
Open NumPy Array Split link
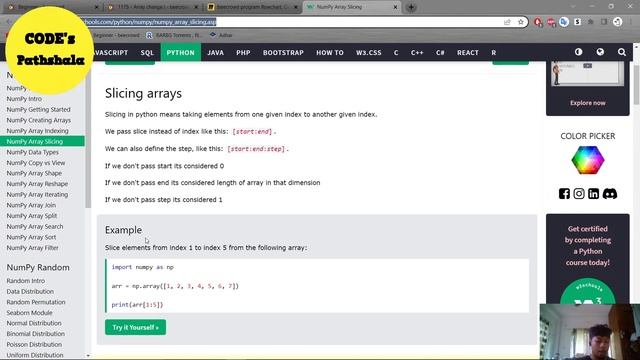click(32, 216)
